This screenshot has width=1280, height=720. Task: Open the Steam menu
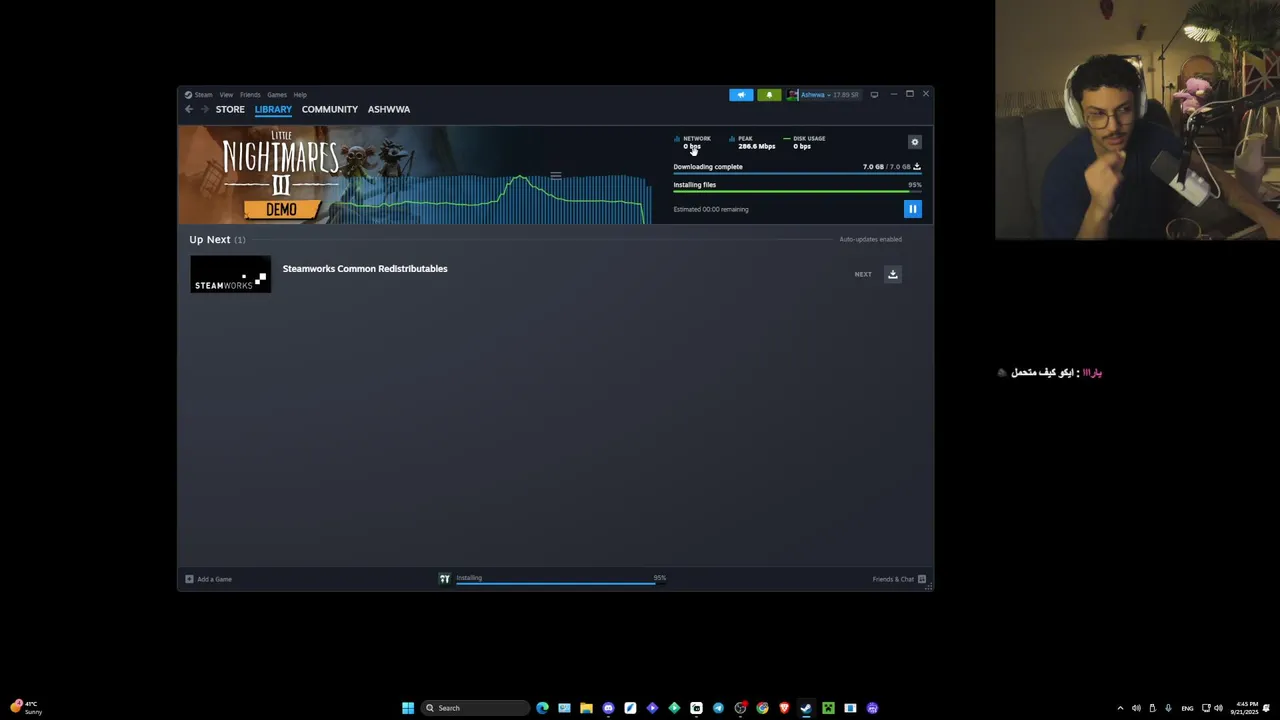coord(203,95)
